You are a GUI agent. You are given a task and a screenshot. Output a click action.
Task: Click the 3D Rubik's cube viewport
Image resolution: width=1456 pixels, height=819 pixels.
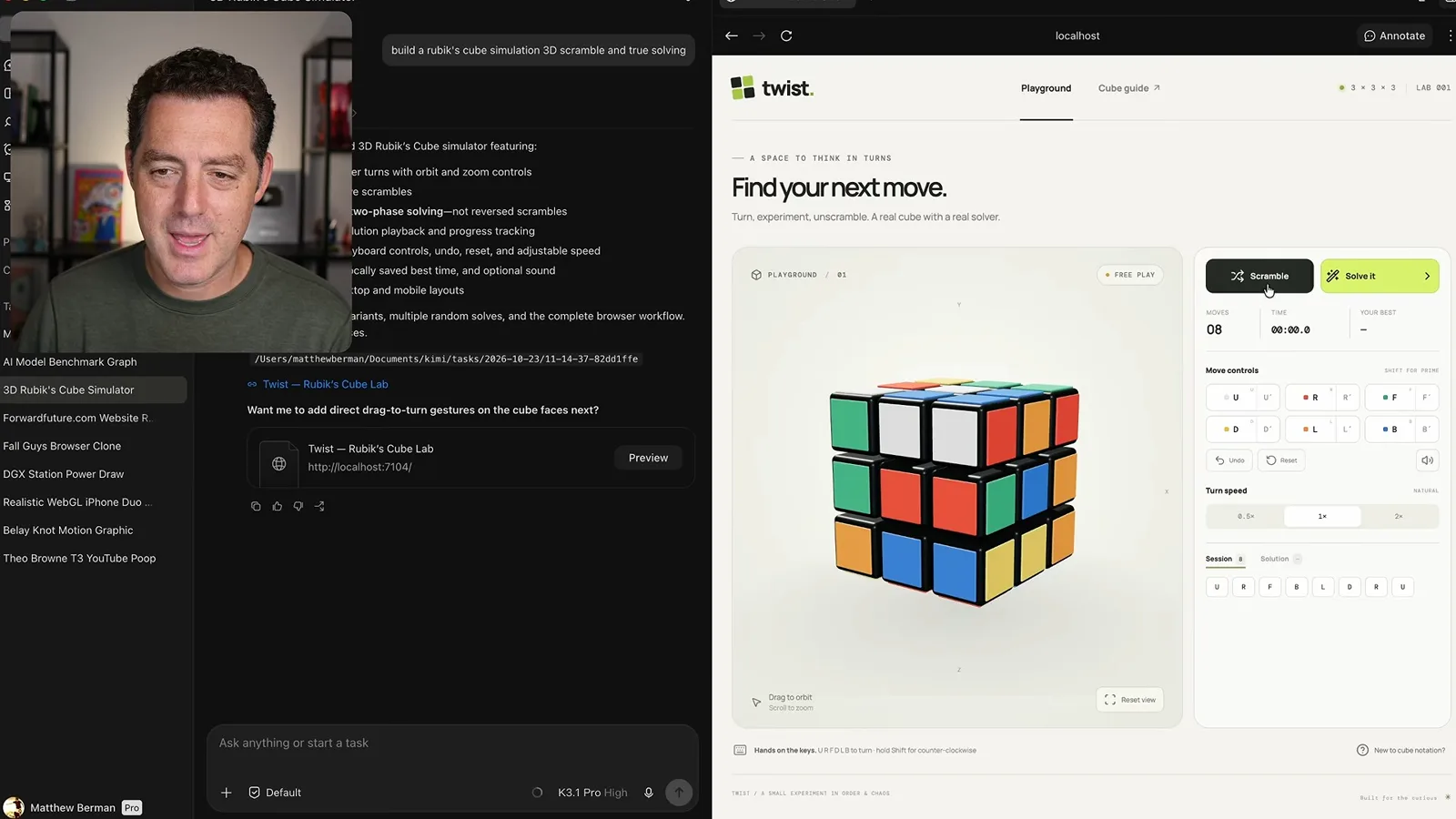pos(956,488)
